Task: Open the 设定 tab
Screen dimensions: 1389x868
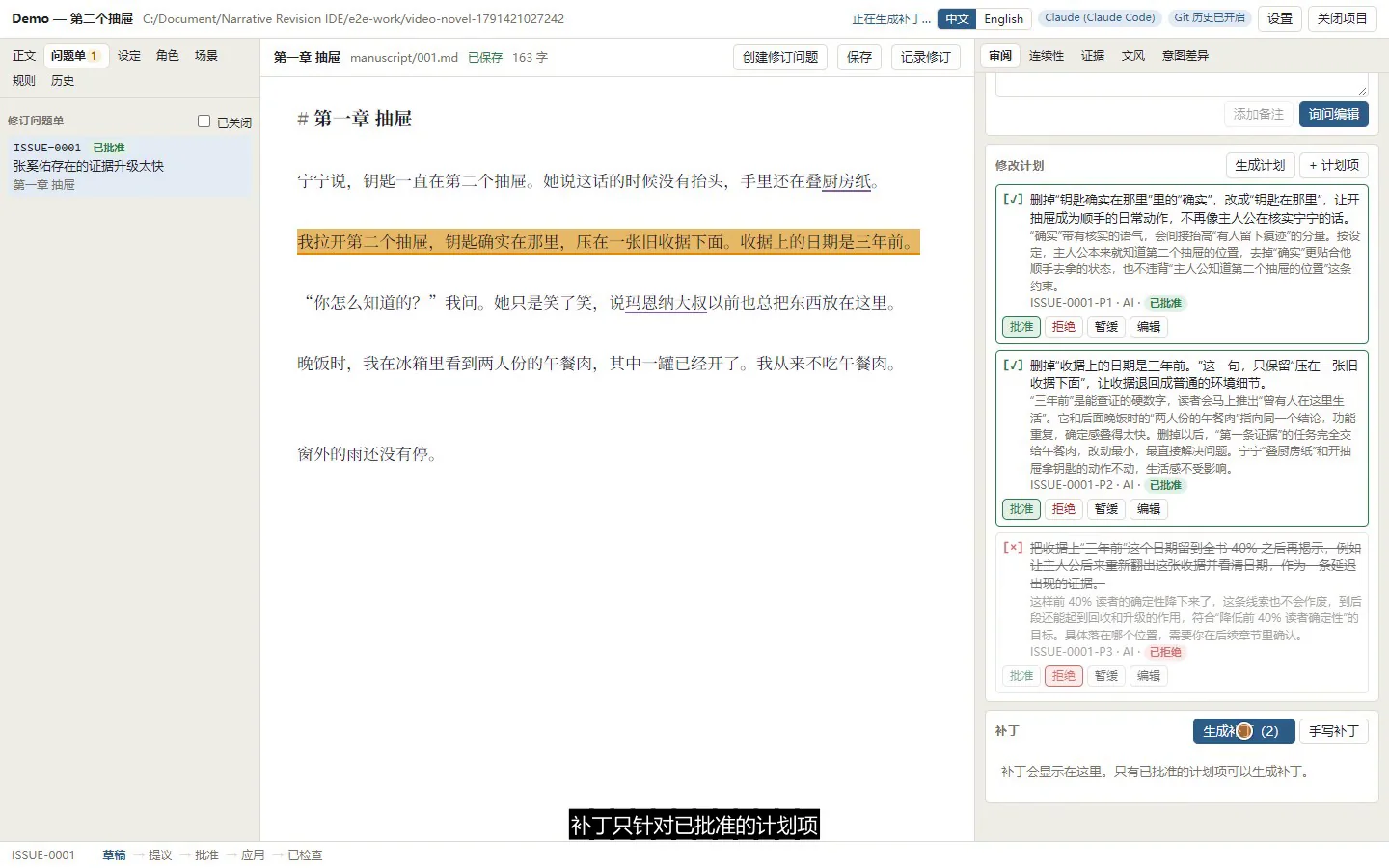Action: pos(129,56)
